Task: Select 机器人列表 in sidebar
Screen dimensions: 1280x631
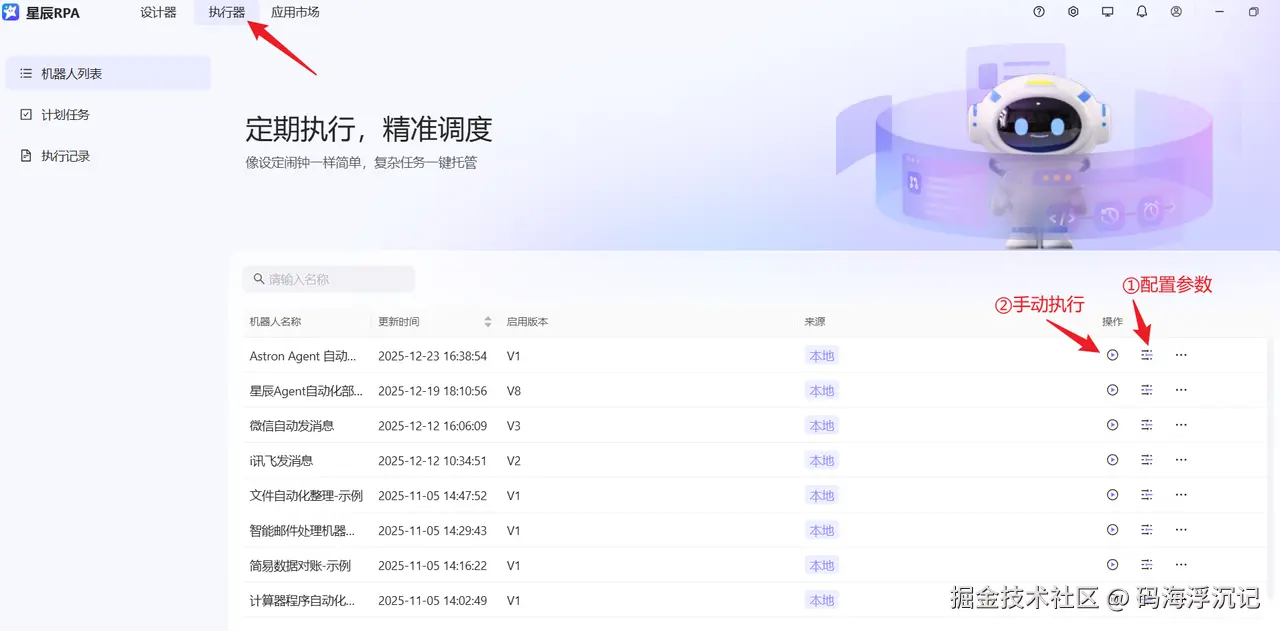Action: coord(108,73)
